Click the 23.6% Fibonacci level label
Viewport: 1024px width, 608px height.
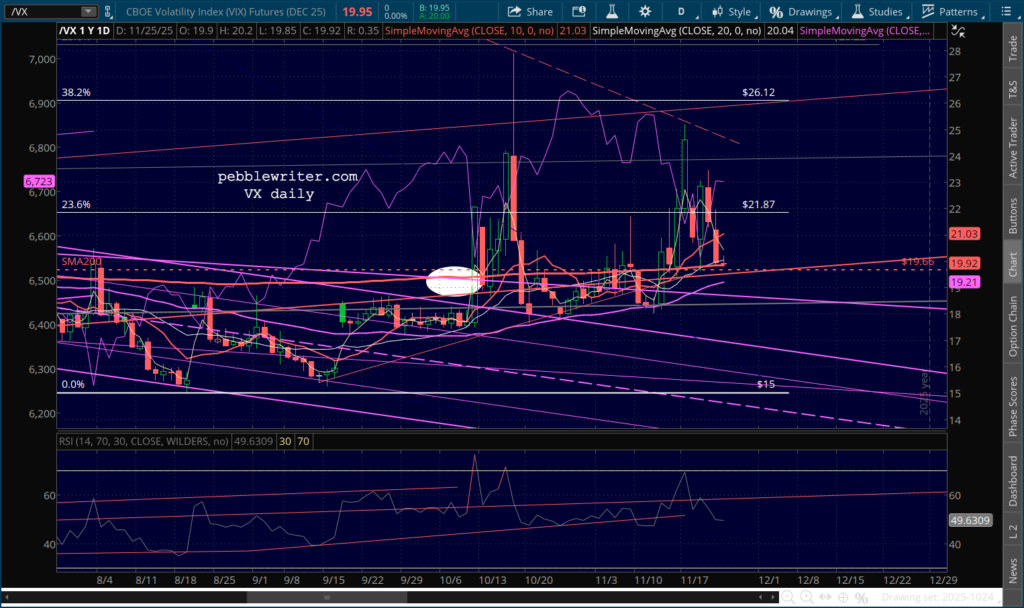tap(76, 204)
